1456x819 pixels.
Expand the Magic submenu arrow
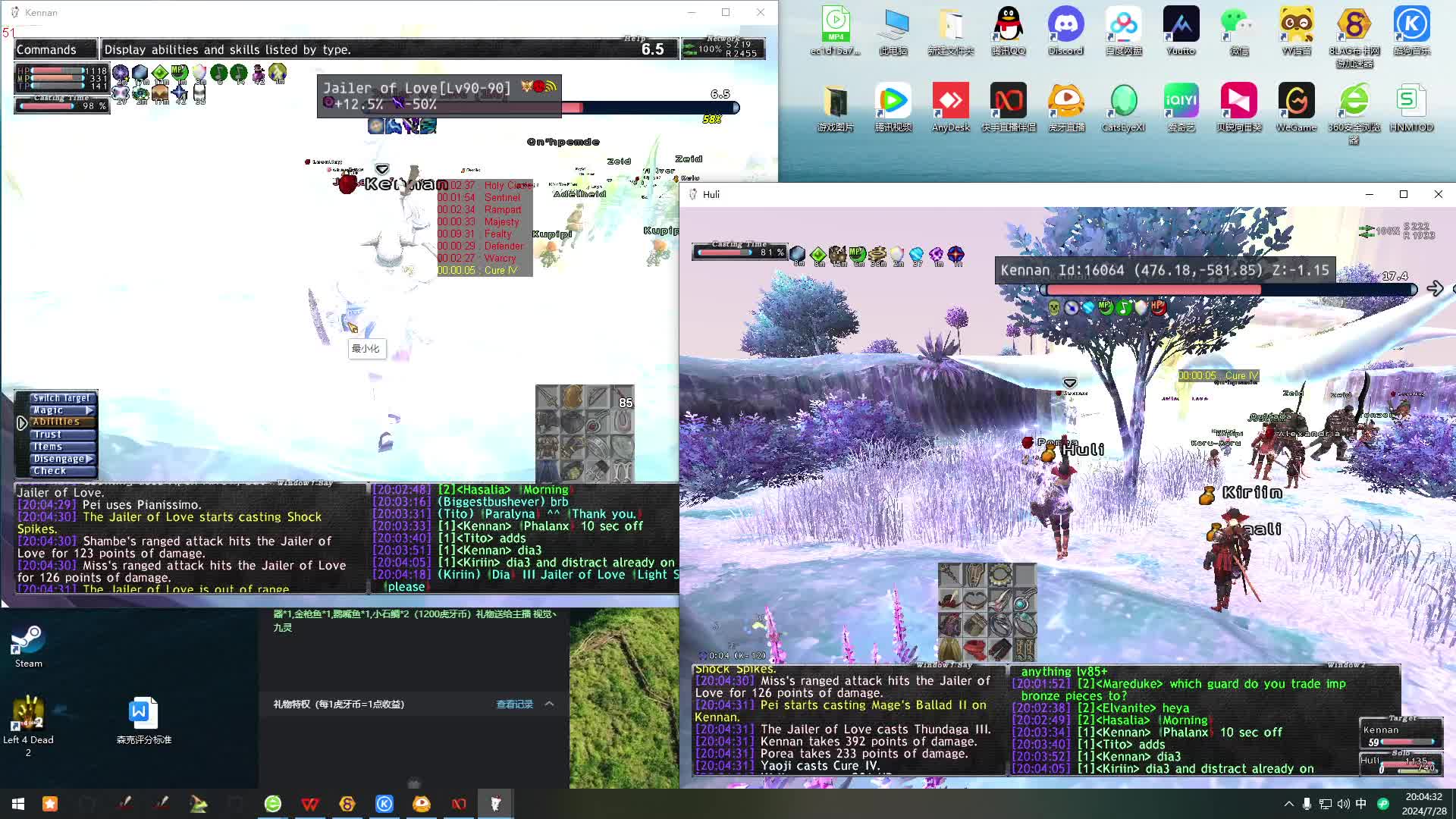(x=89, y=410)
